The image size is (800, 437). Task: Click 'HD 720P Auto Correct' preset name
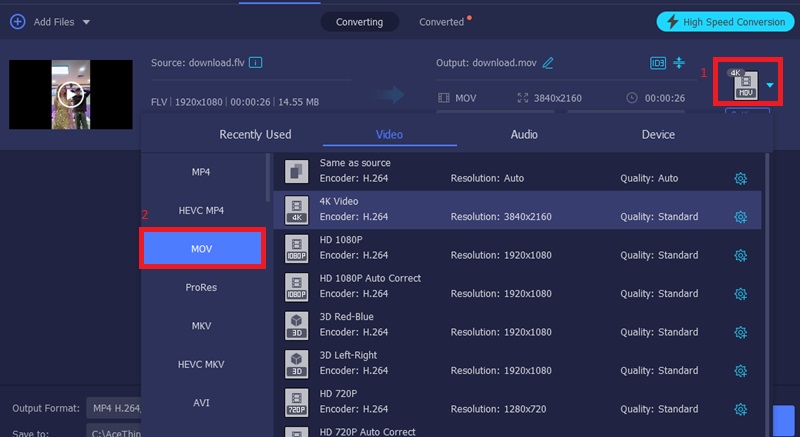367,431
